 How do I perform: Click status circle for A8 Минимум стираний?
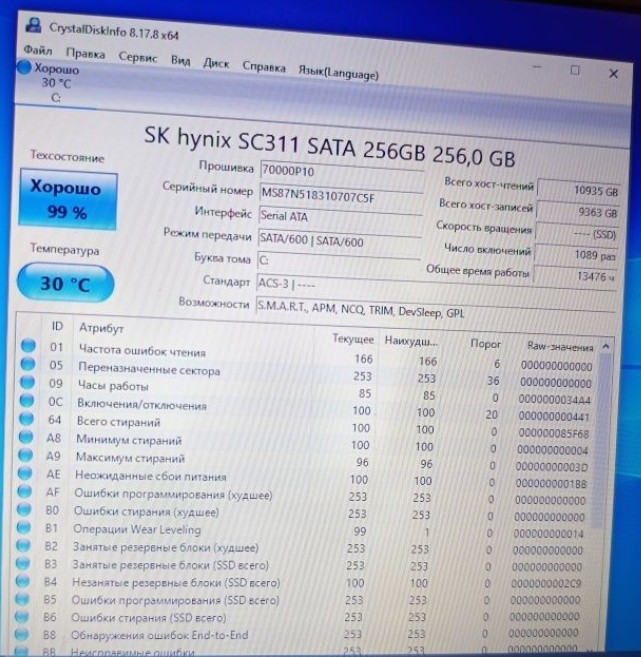26,436
